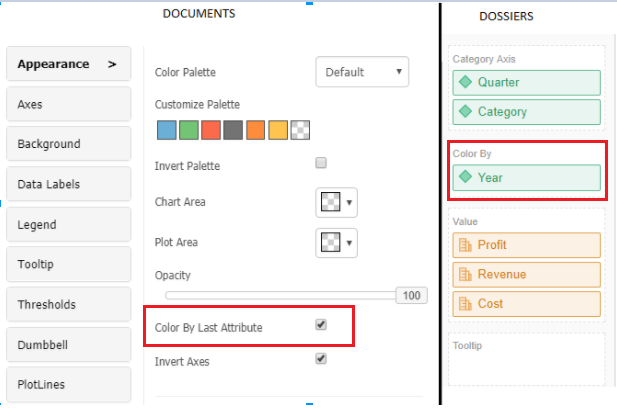Click the Revenue metric icon
The height and width of the screenshot is (410, 617).
pyautogui.click(x=465, y=274)
